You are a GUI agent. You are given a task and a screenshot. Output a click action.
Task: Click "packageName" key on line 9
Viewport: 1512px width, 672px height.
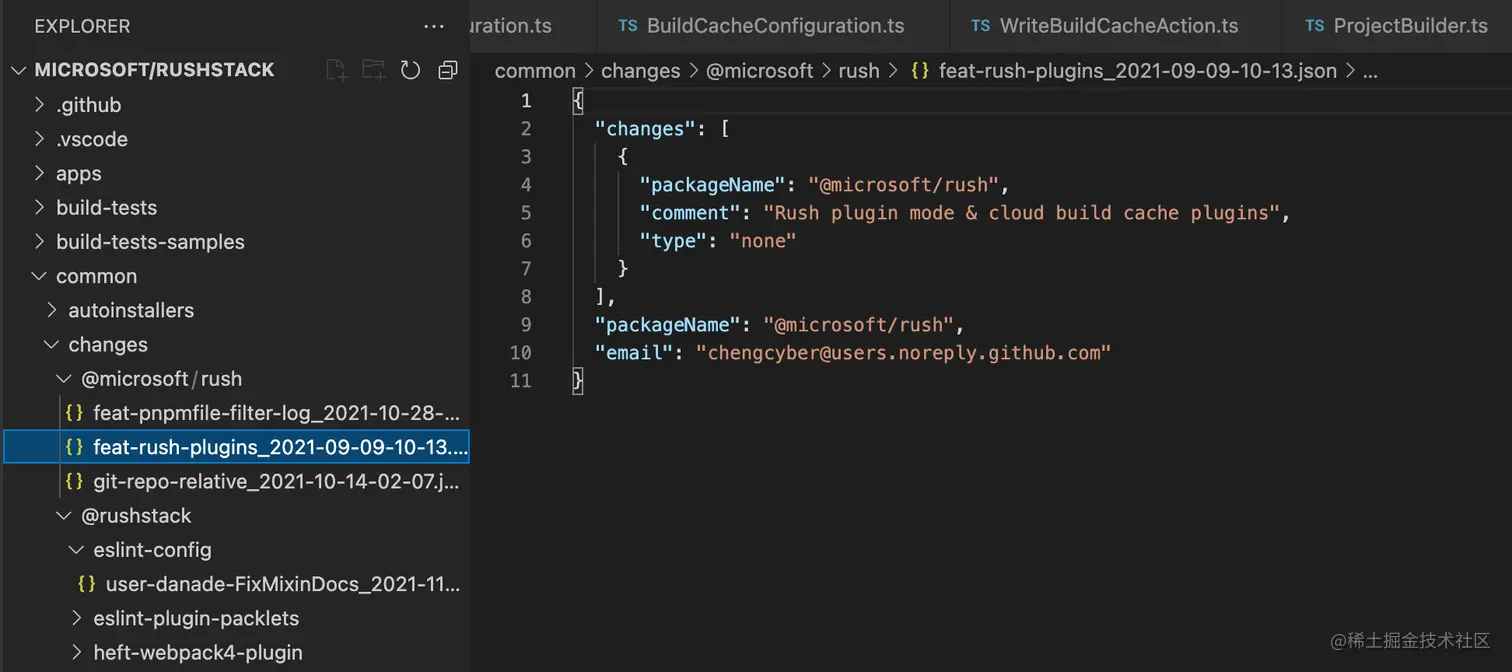click(x=668, y=325)
